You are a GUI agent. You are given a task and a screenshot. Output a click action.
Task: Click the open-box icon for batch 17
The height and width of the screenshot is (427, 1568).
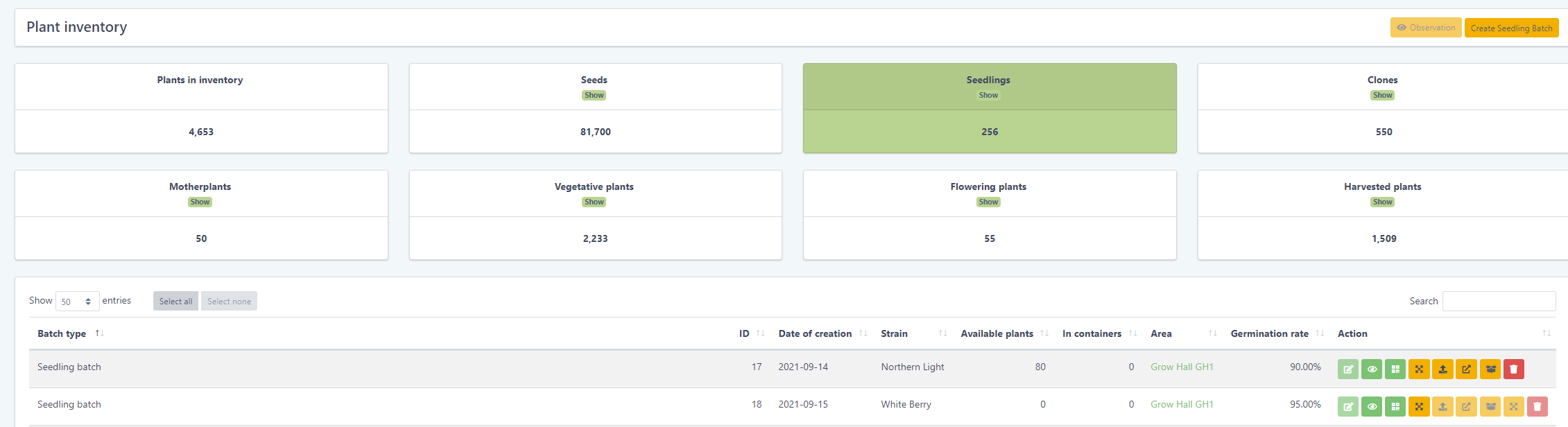(x=1490, y=369)
